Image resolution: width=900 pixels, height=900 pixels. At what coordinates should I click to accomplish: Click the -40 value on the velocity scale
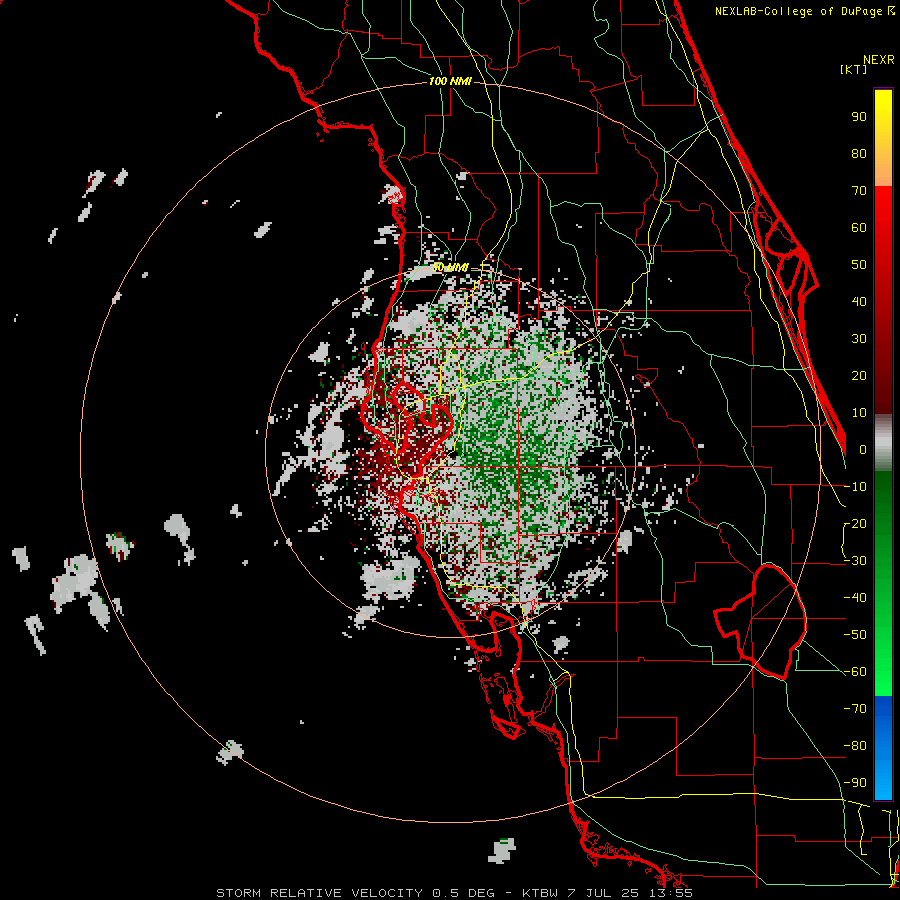click(x=855, y=598)
